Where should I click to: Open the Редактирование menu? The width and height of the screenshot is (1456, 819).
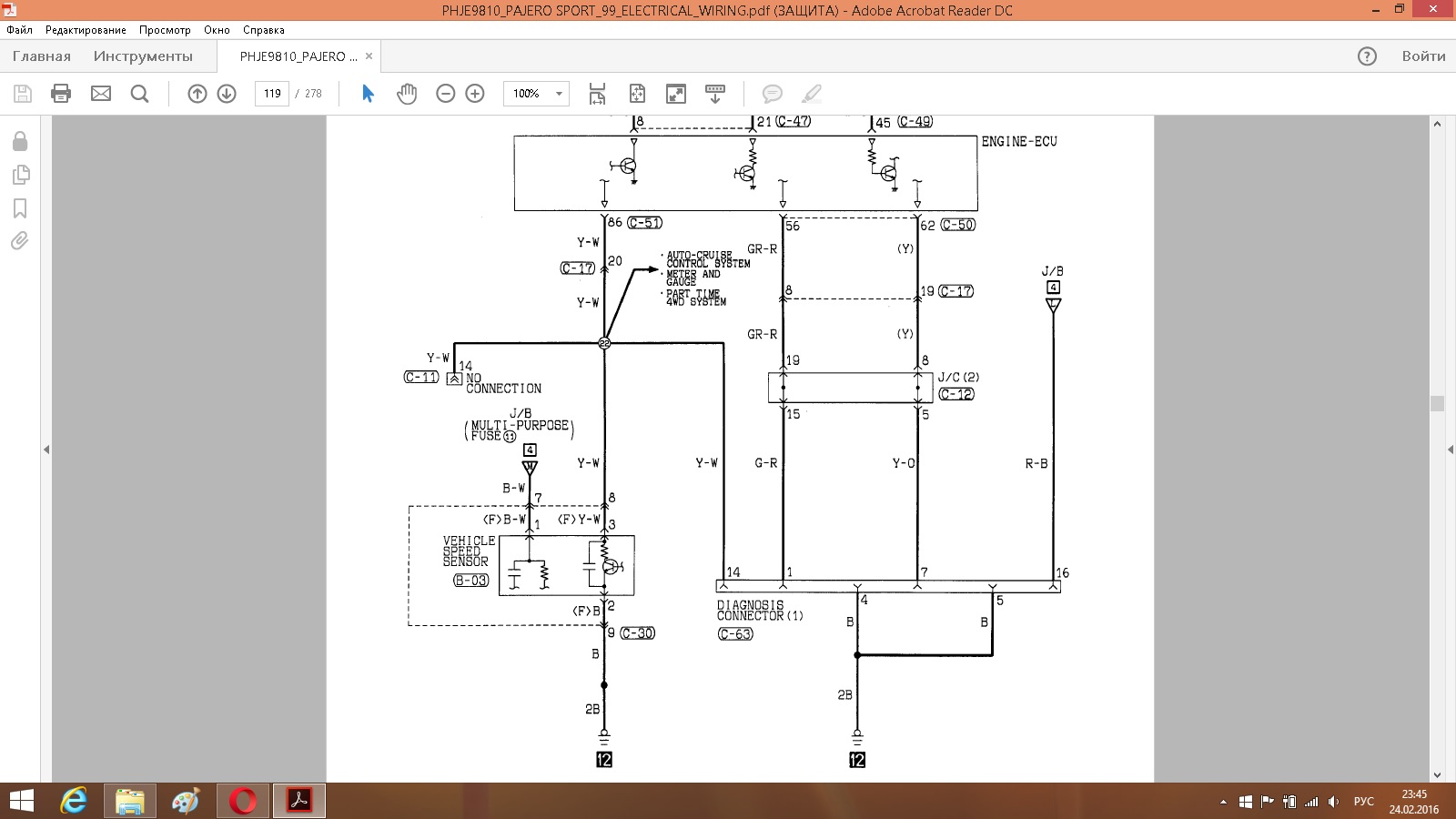86,30
